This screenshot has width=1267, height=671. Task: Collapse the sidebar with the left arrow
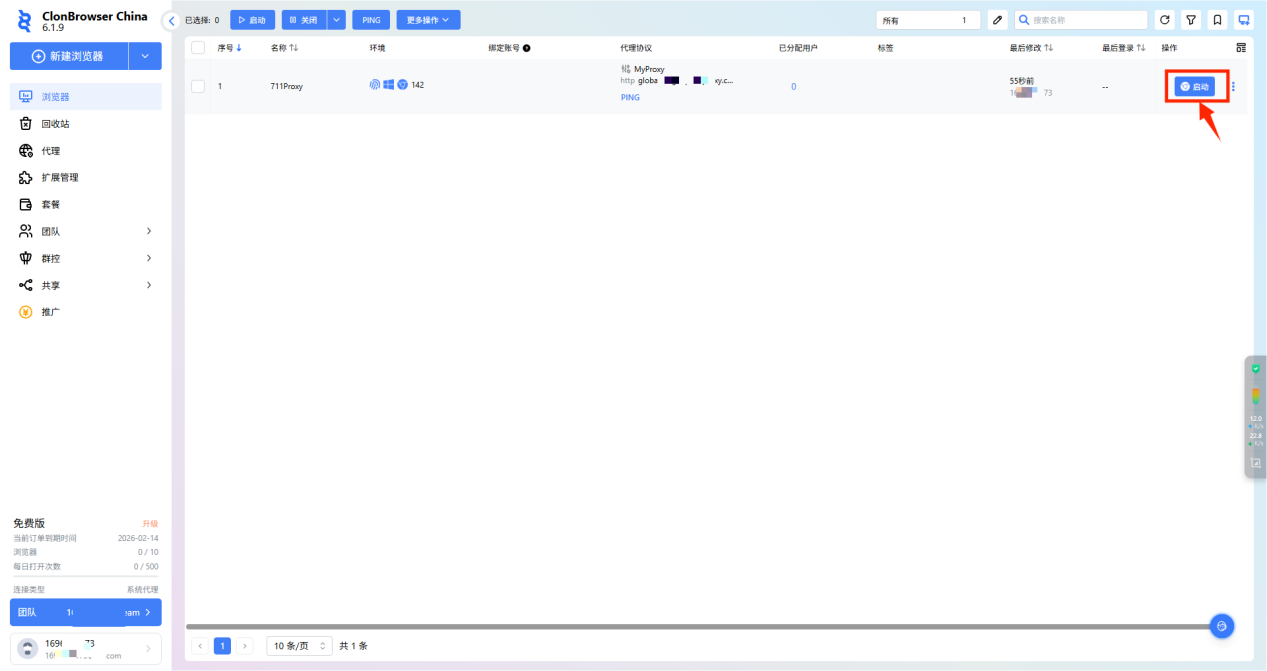pos(172,21)
